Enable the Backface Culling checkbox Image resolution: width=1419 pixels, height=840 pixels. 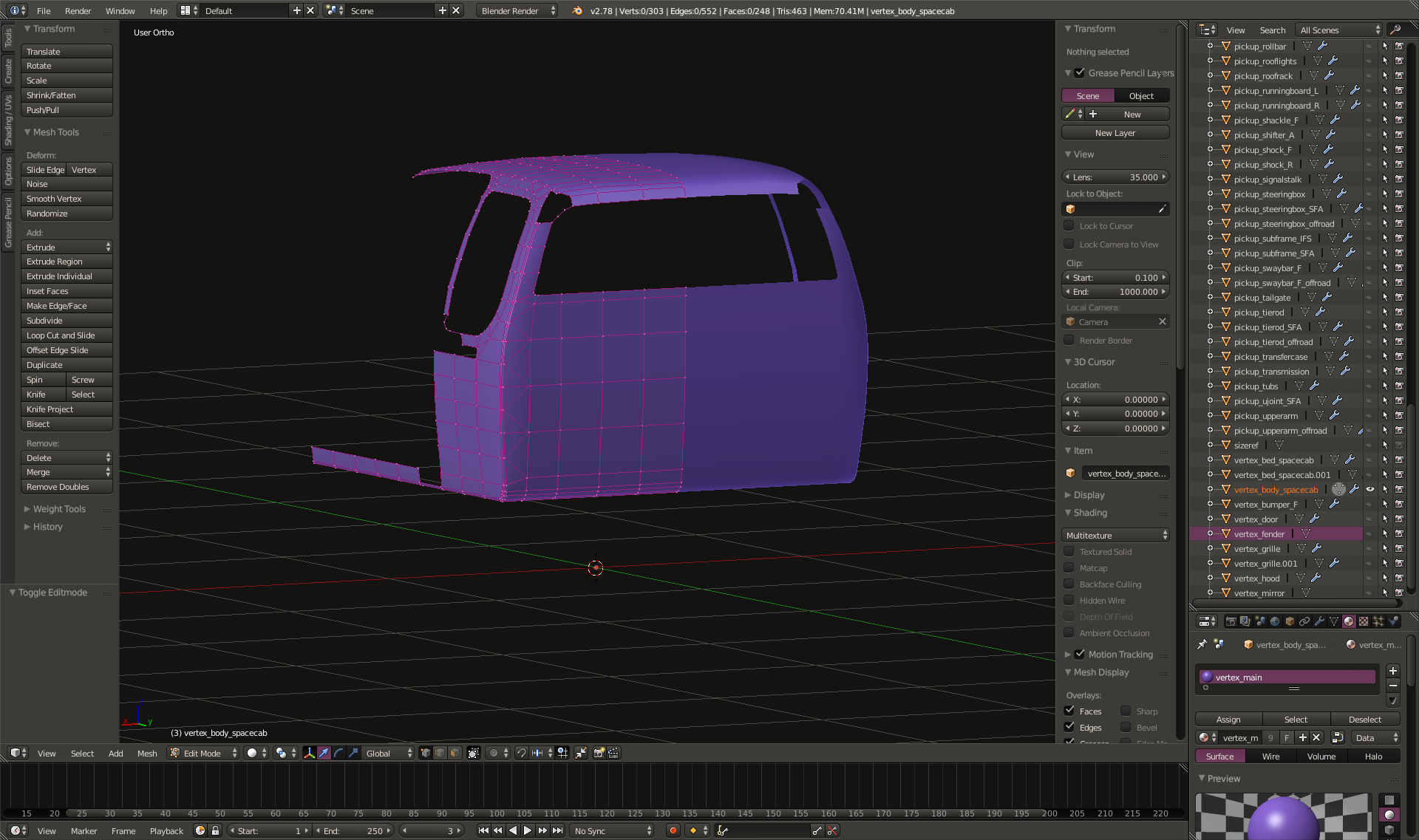(x=1069, y=584)
